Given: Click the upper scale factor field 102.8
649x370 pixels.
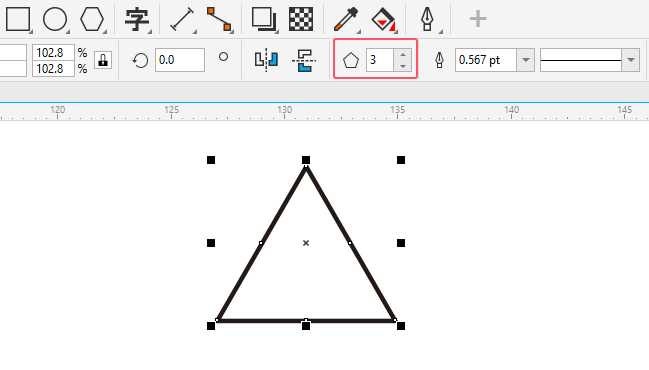Looking at the screenshot, I should coord(53,53).
